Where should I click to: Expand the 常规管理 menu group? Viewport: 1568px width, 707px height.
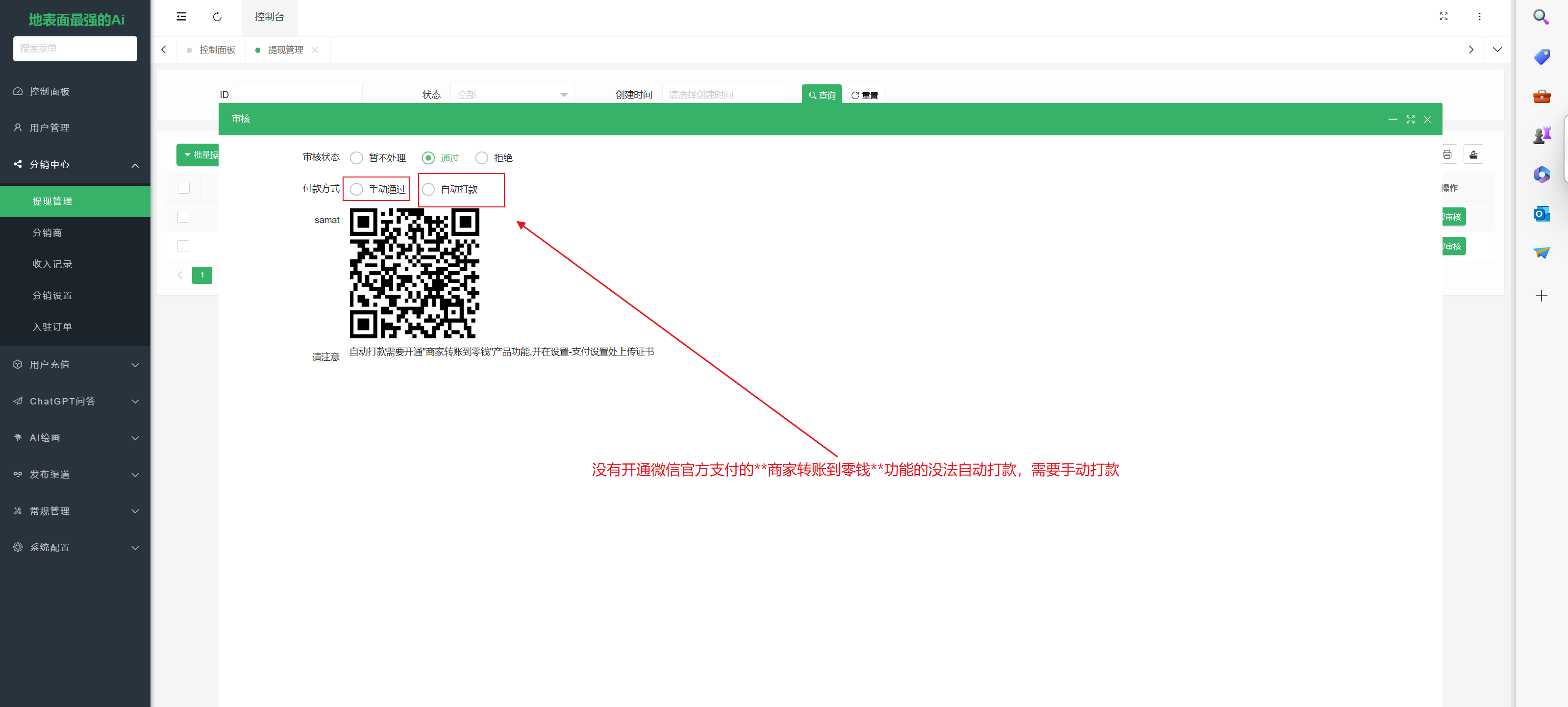pyautogui.click(x=75, y=511)
